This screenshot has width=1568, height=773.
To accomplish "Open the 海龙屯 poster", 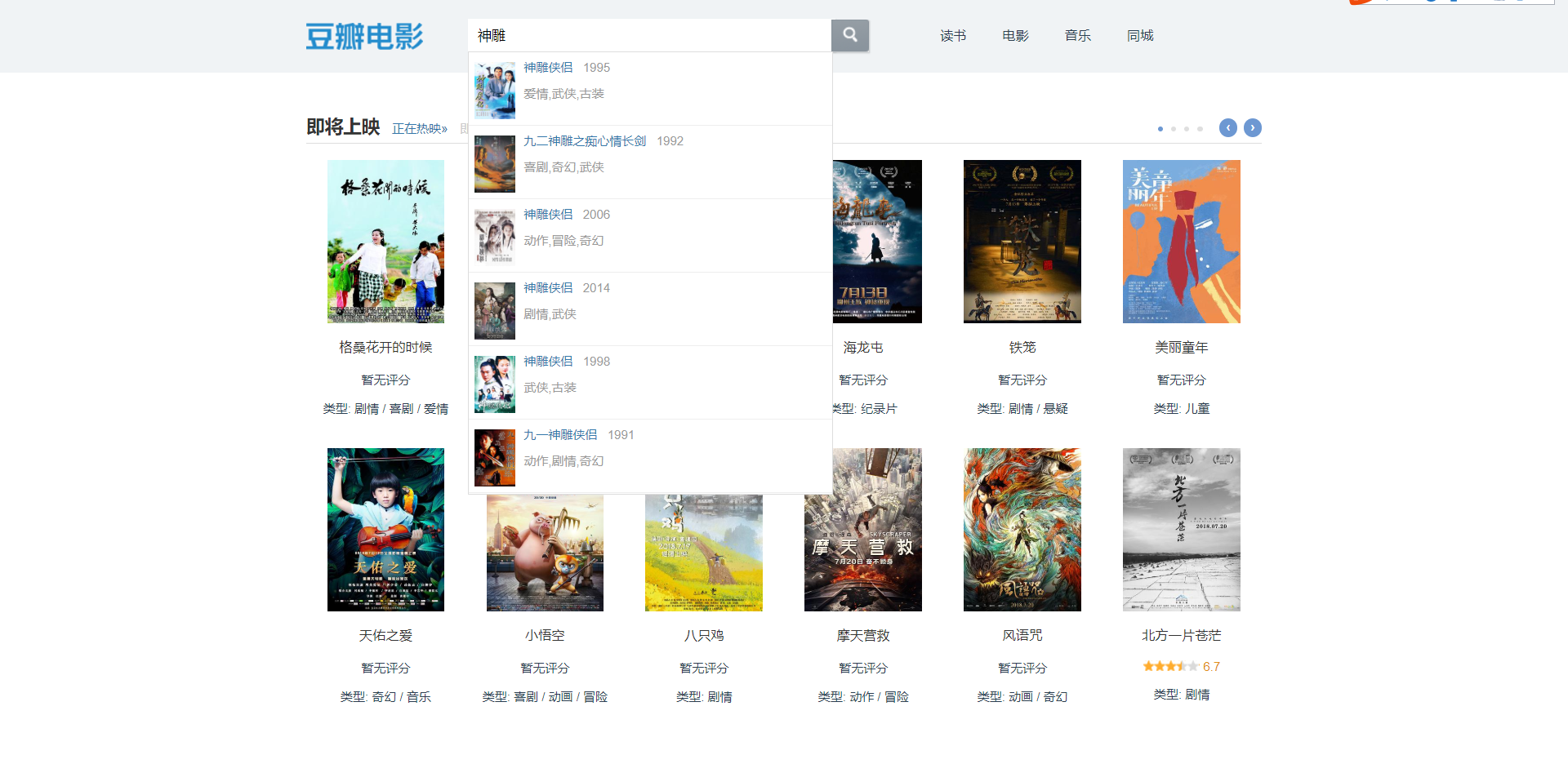I will click(x=877, y=242).
